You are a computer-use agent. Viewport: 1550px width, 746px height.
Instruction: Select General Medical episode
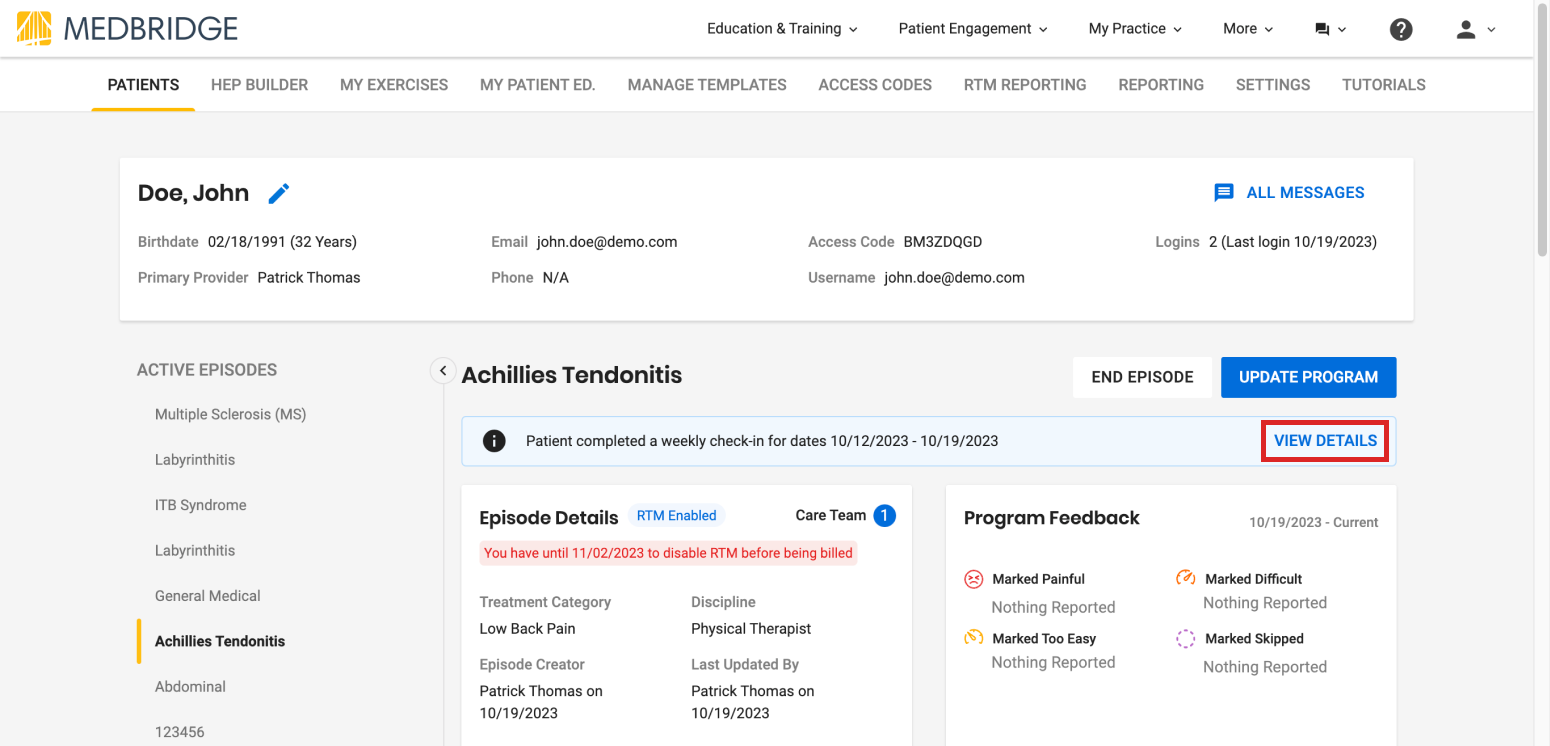coord(207,596)
